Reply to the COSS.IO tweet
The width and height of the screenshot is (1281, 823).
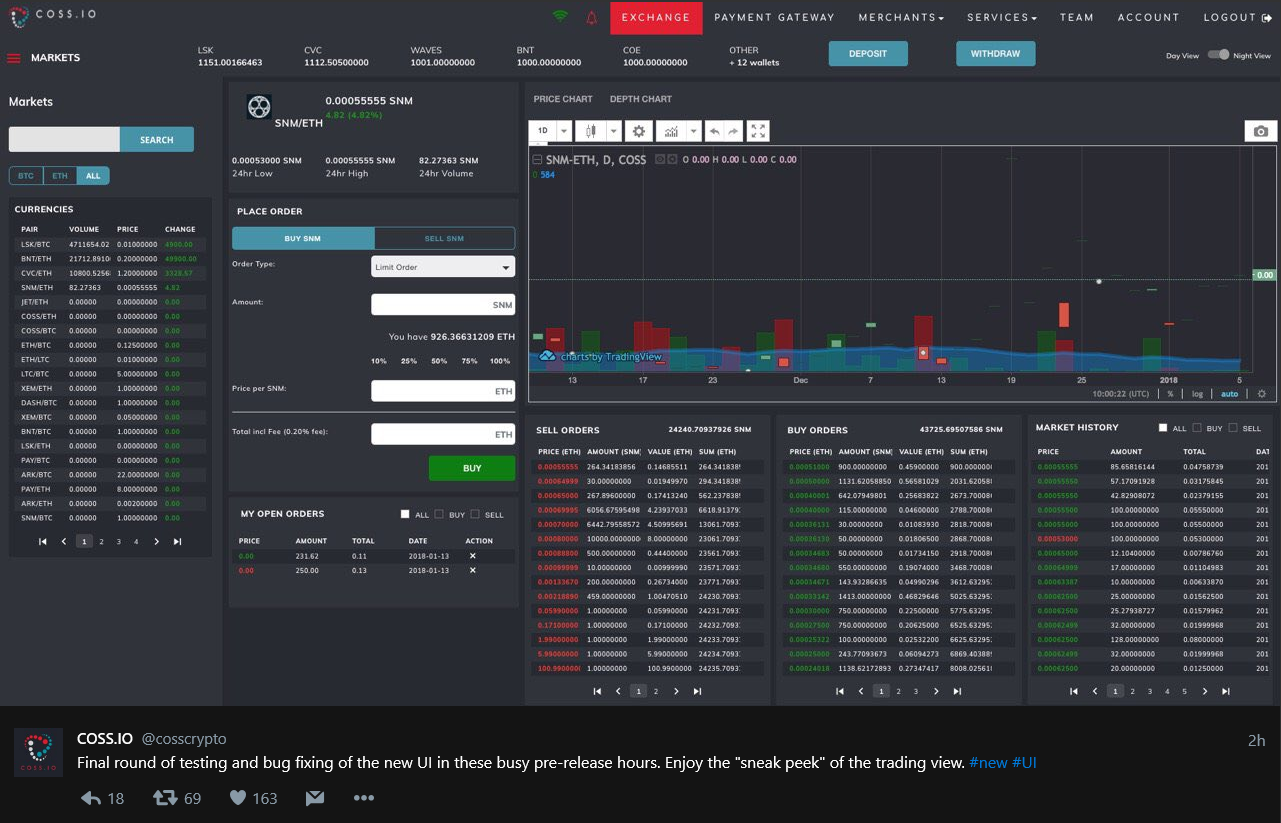[90, 798]
